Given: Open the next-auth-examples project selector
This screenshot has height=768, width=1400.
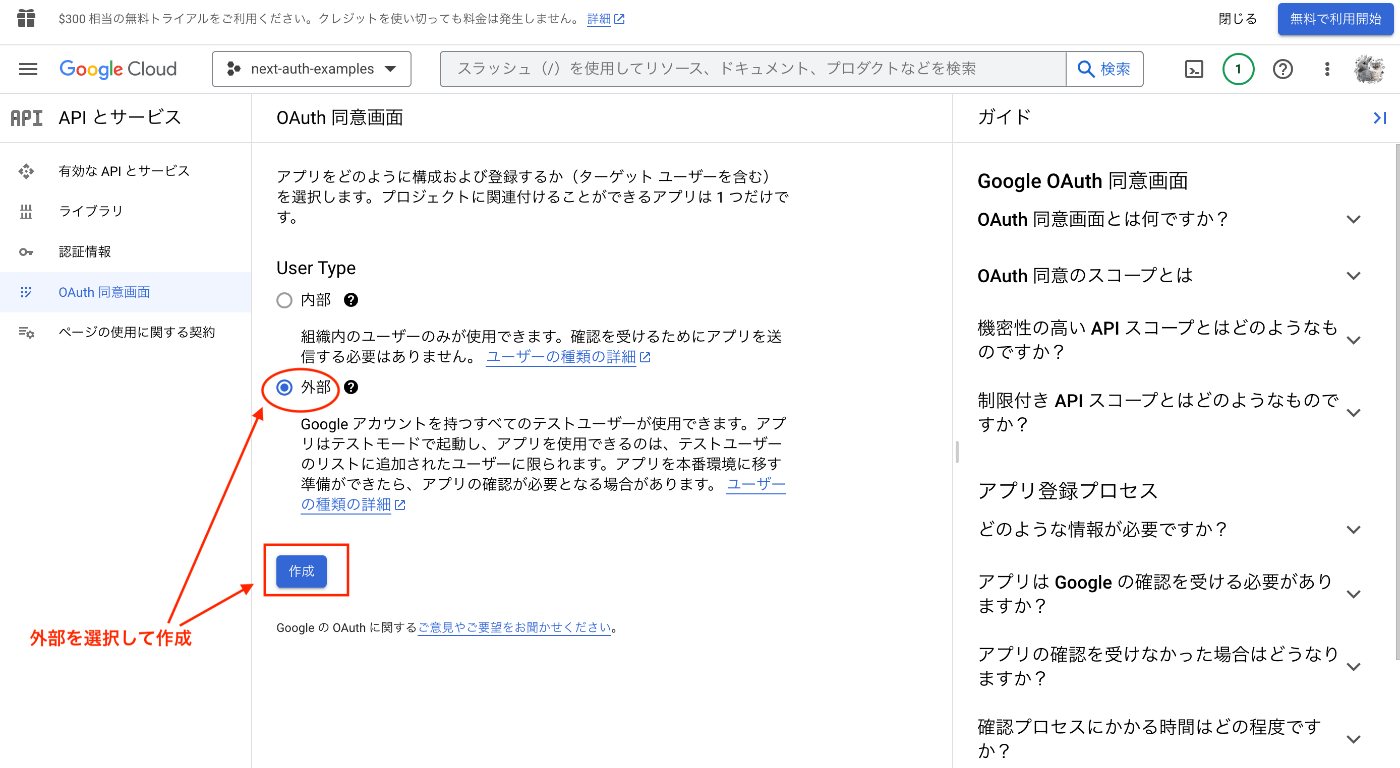Looking at the screenshot, I should click(x=312, y=69).
